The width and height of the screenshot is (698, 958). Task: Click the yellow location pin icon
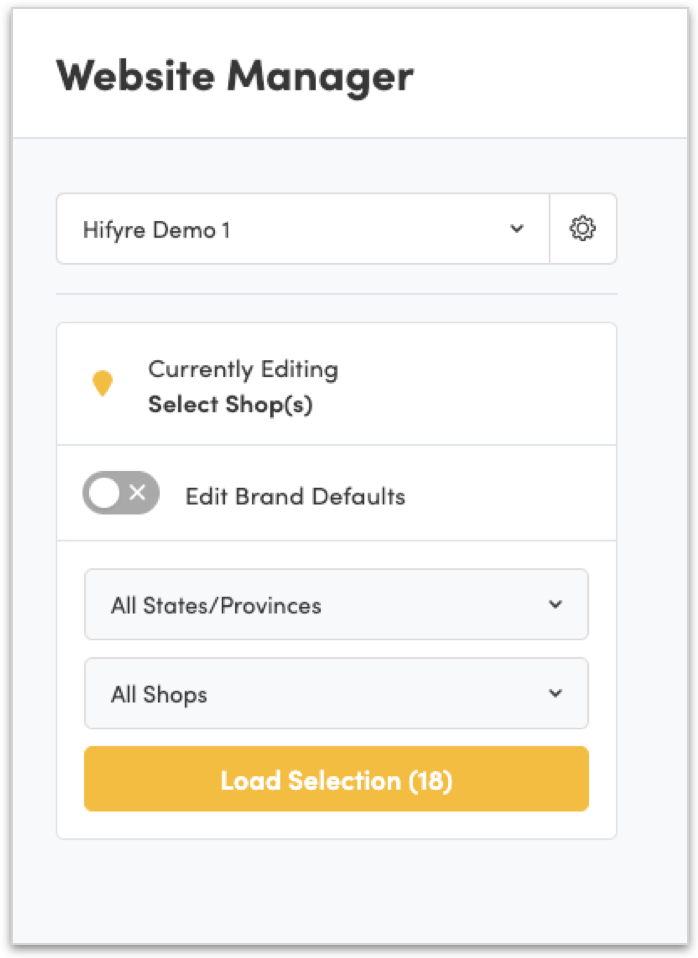[x=102, y=383]
